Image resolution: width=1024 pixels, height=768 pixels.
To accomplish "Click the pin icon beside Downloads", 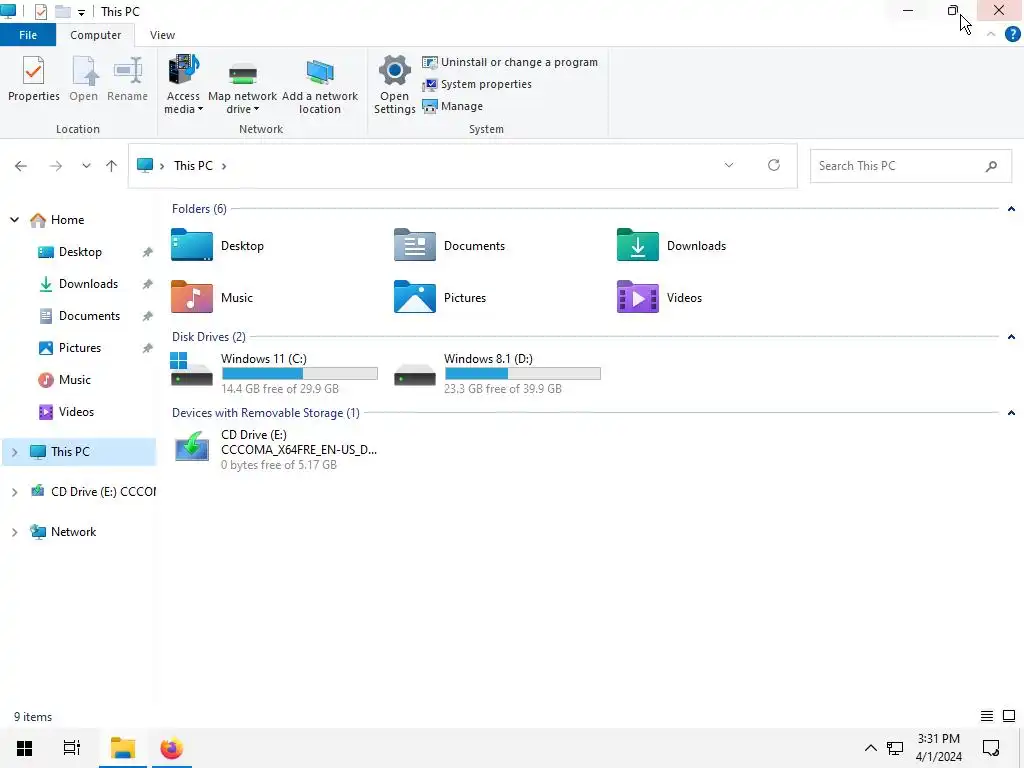I will click(x=148, y=284).
